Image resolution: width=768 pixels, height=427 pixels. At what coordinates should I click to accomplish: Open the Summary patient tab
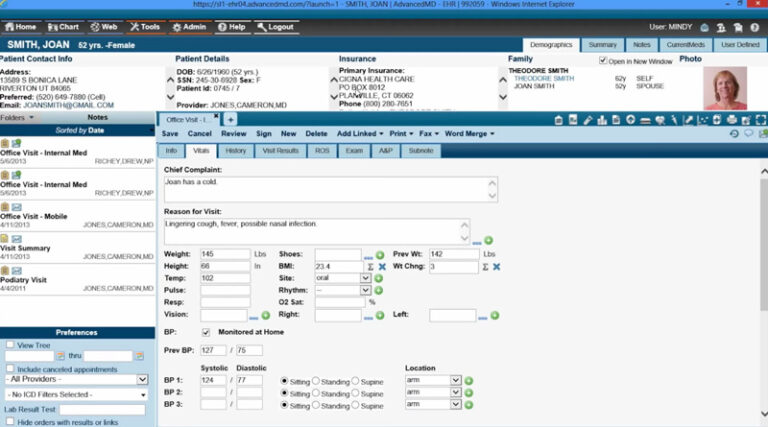602,45
